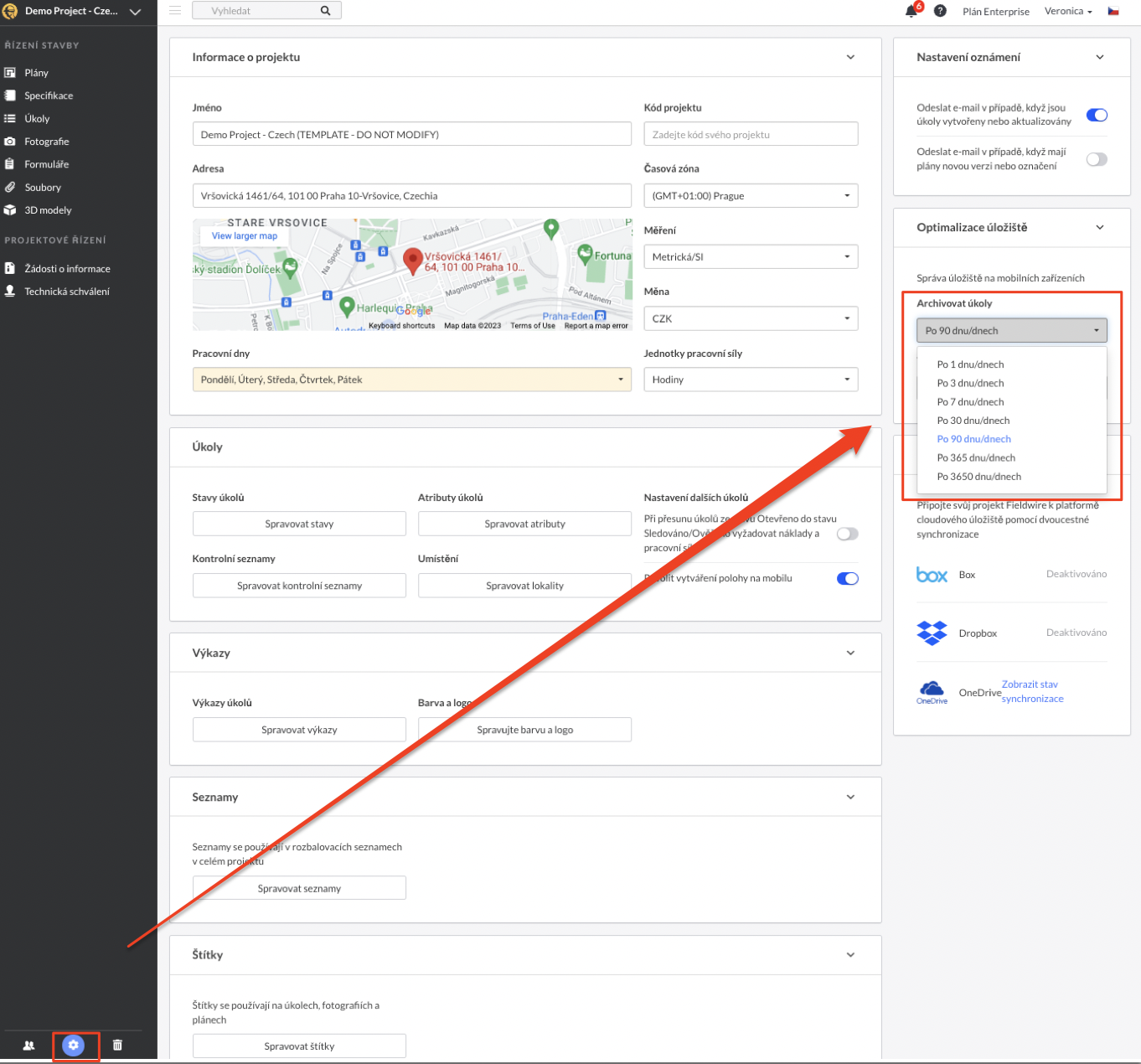
Task: Click the notifications bell icon
Action: tap(911, 12)
